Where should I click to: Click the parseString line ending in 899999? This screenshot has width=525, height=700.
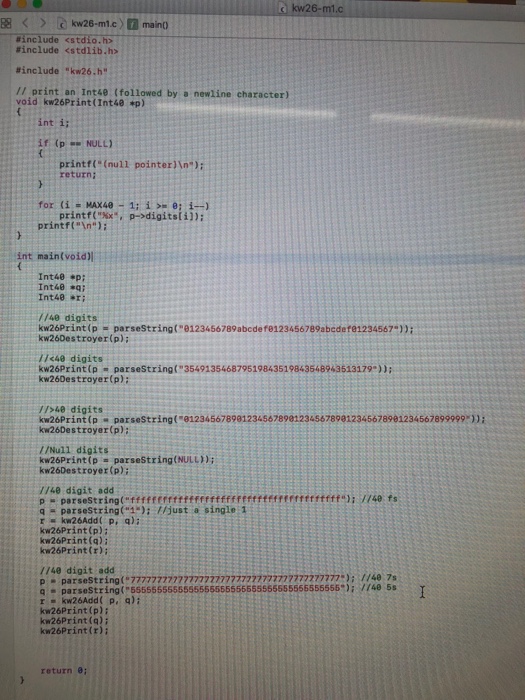pyautogui.click(x=262, y=420)
